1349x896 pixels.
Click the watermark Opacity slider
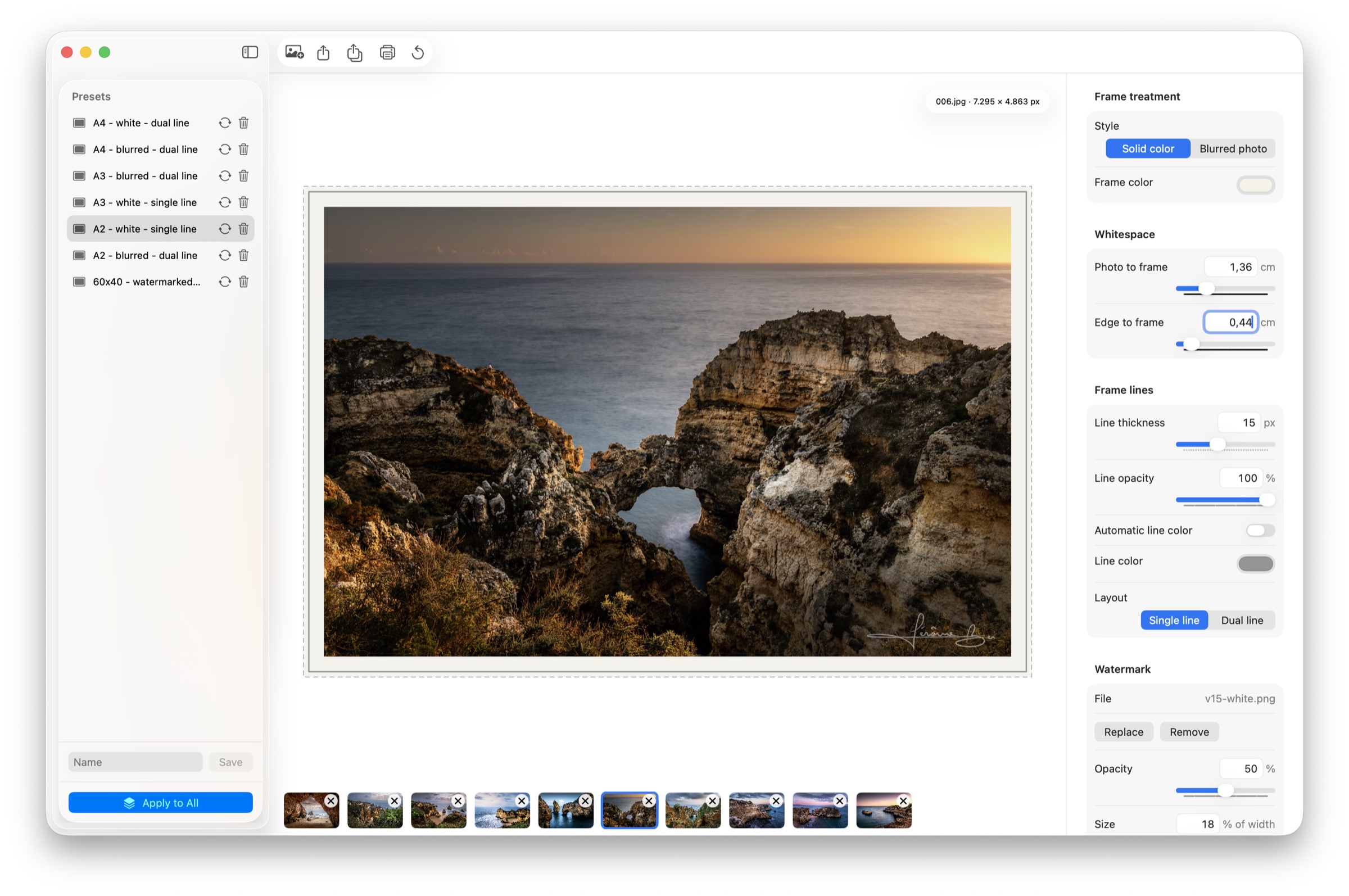(x=1225, y=791)
